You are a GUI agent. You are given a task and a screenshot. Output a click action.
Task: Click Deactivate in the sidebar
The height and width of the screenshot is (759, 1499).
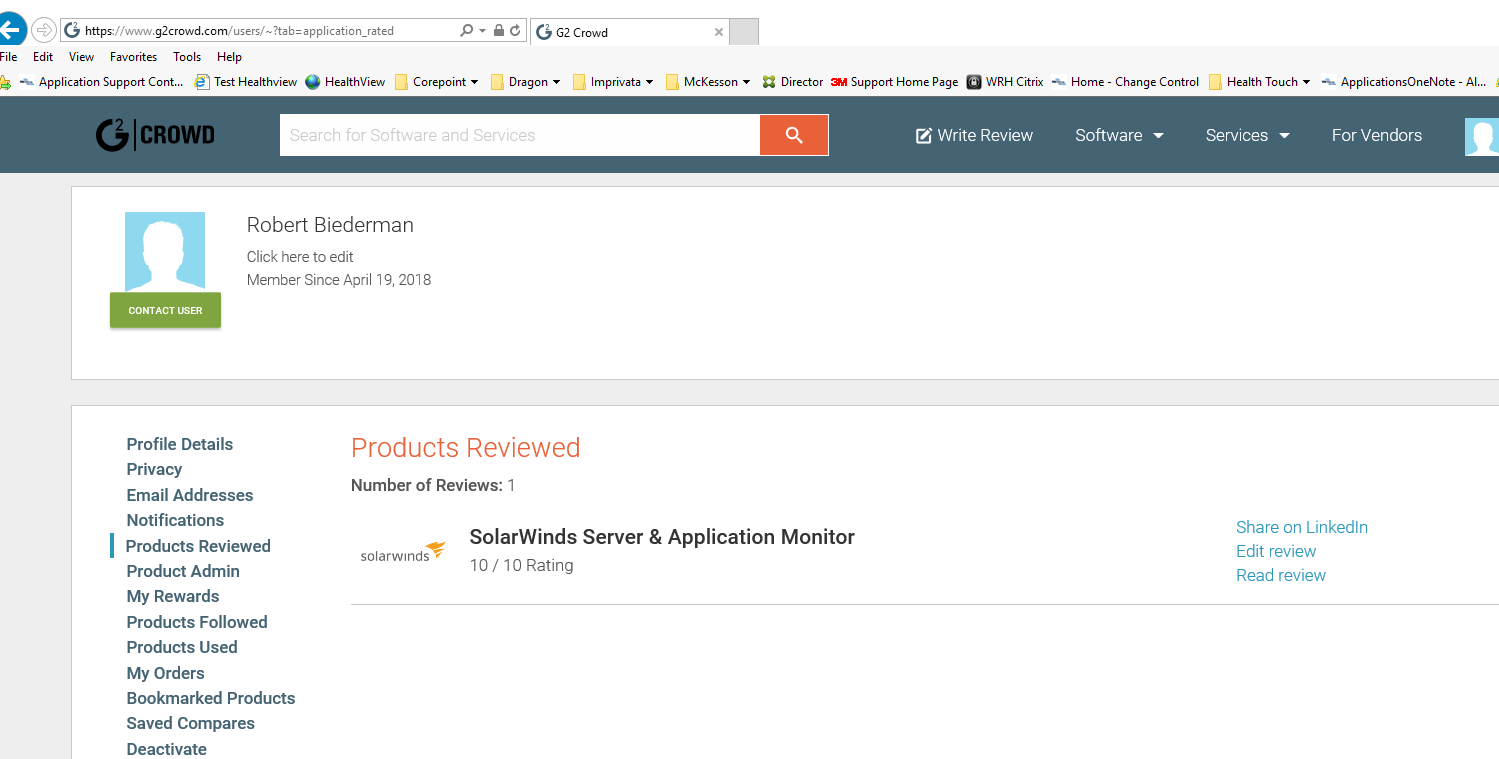point(167,749)
